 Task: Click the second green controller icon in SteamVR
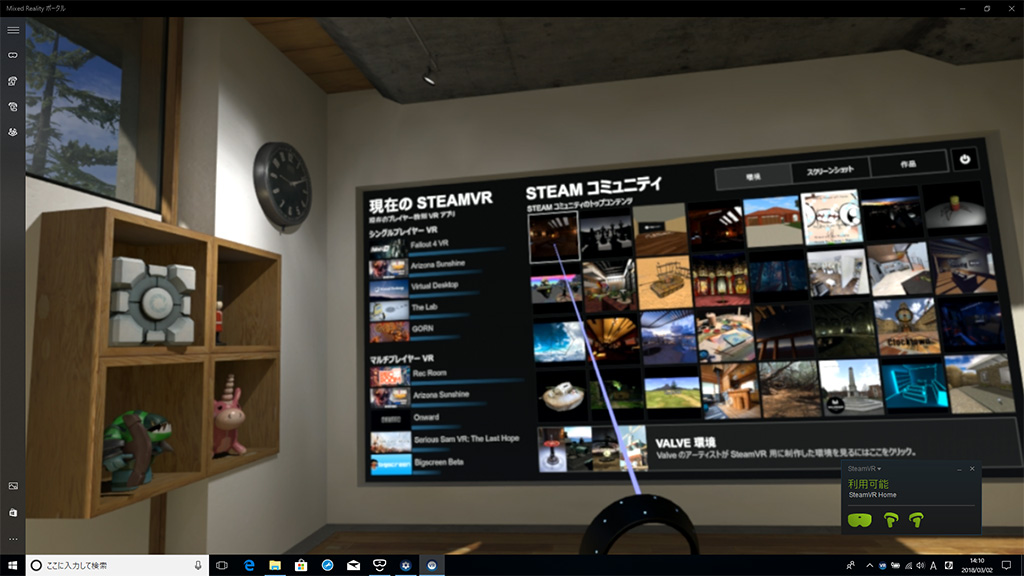tap(916, 520)
